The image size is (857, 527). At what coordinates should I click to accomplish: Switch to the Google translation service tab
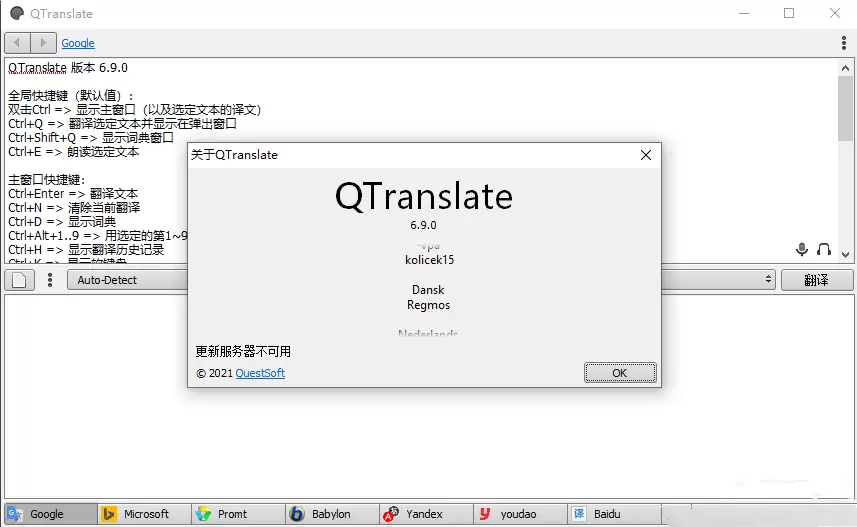pyautogui.click(x=51, y=514)
